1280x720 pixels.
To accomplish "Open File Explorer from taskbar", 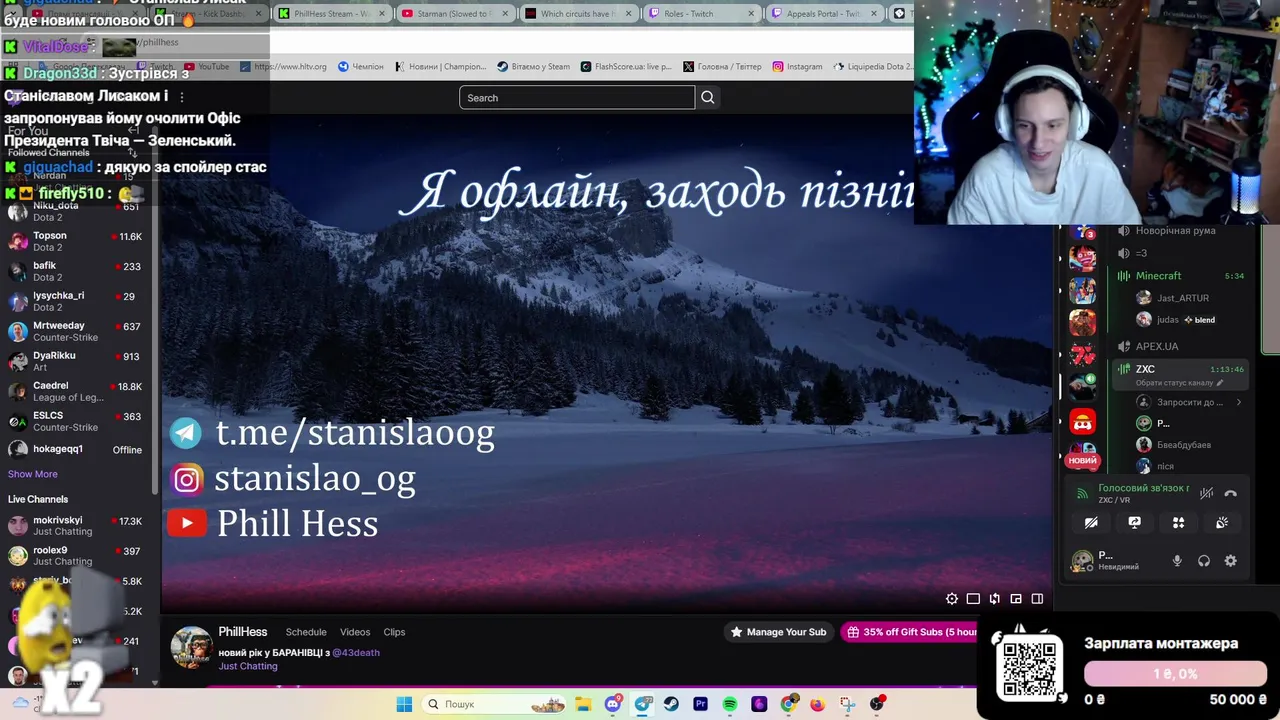I will [583, 704].
